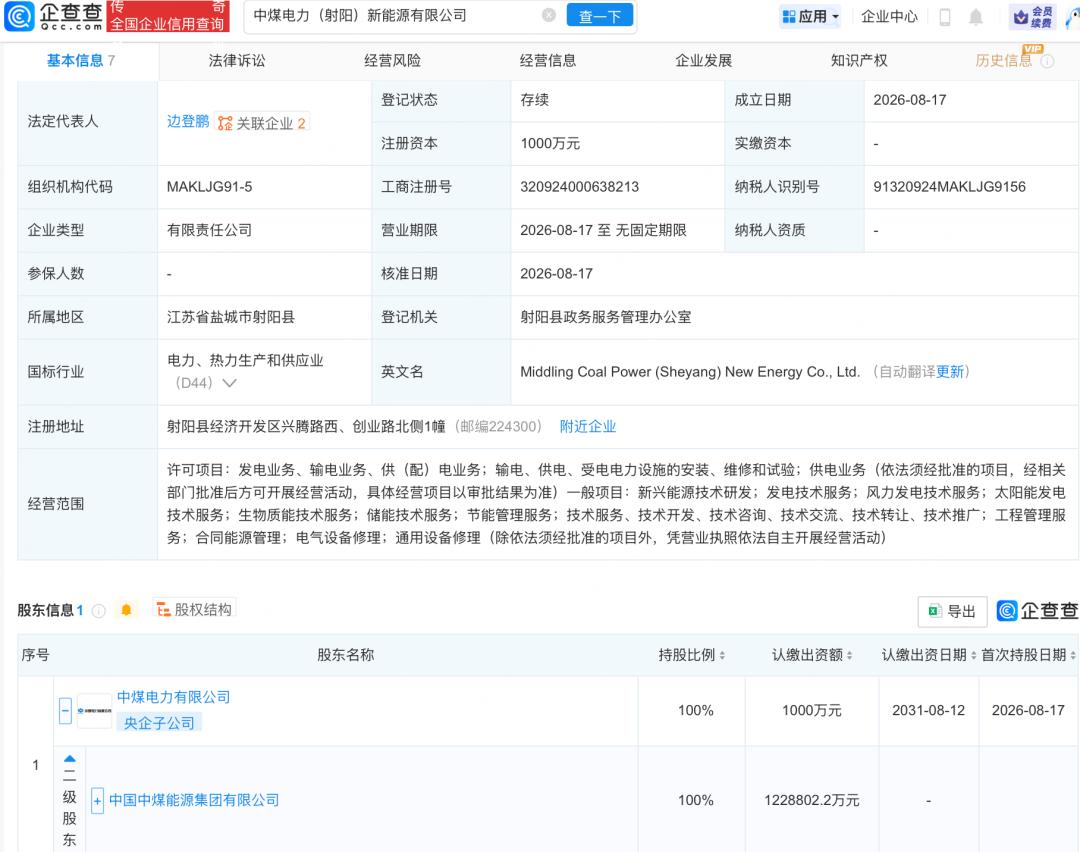The width and height of the screenshot is (1080, 852).
Task: Click the 查一下 search button
Action: 599,16
